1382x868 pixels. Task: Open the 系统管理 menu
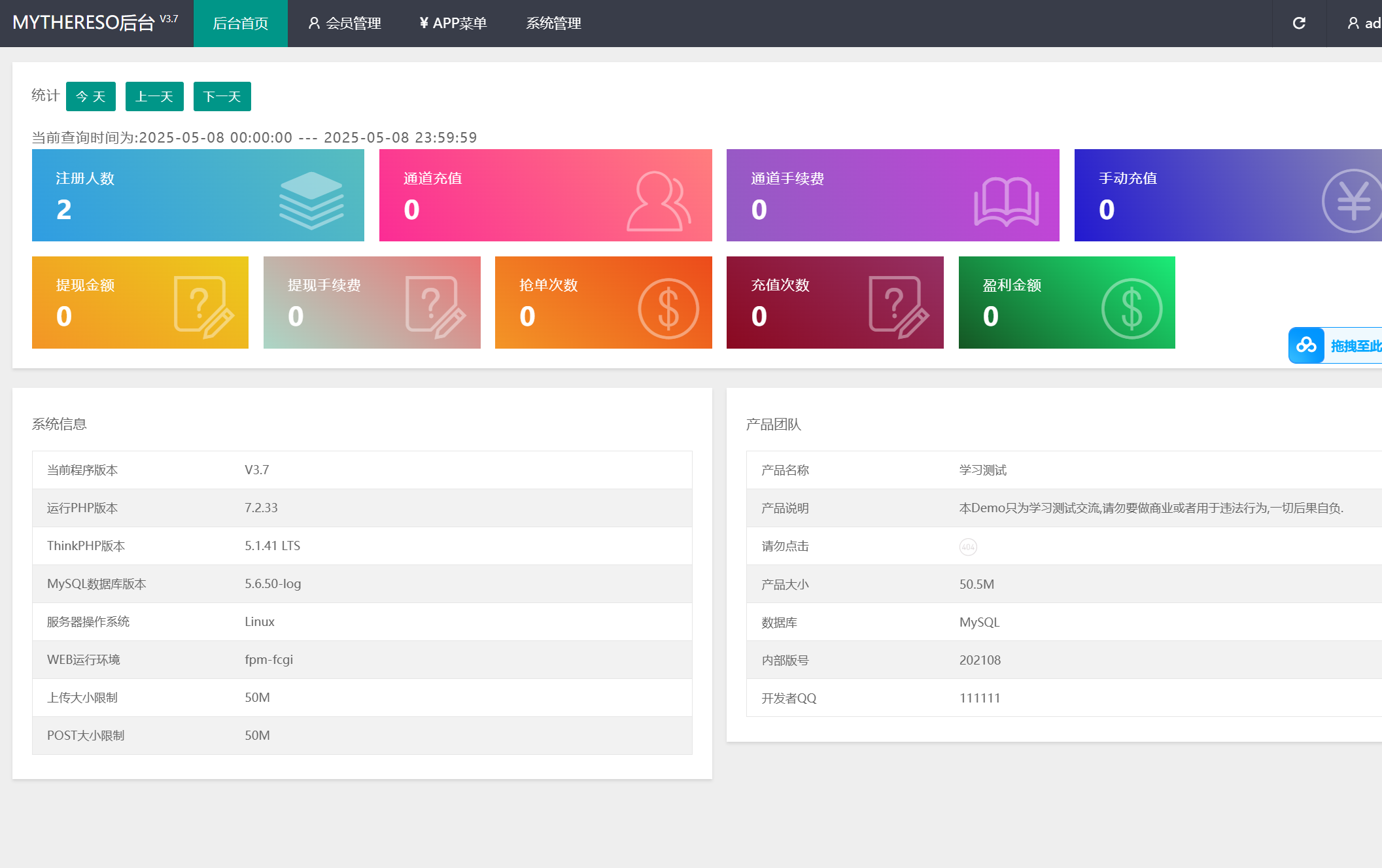(x=553, y=24)
